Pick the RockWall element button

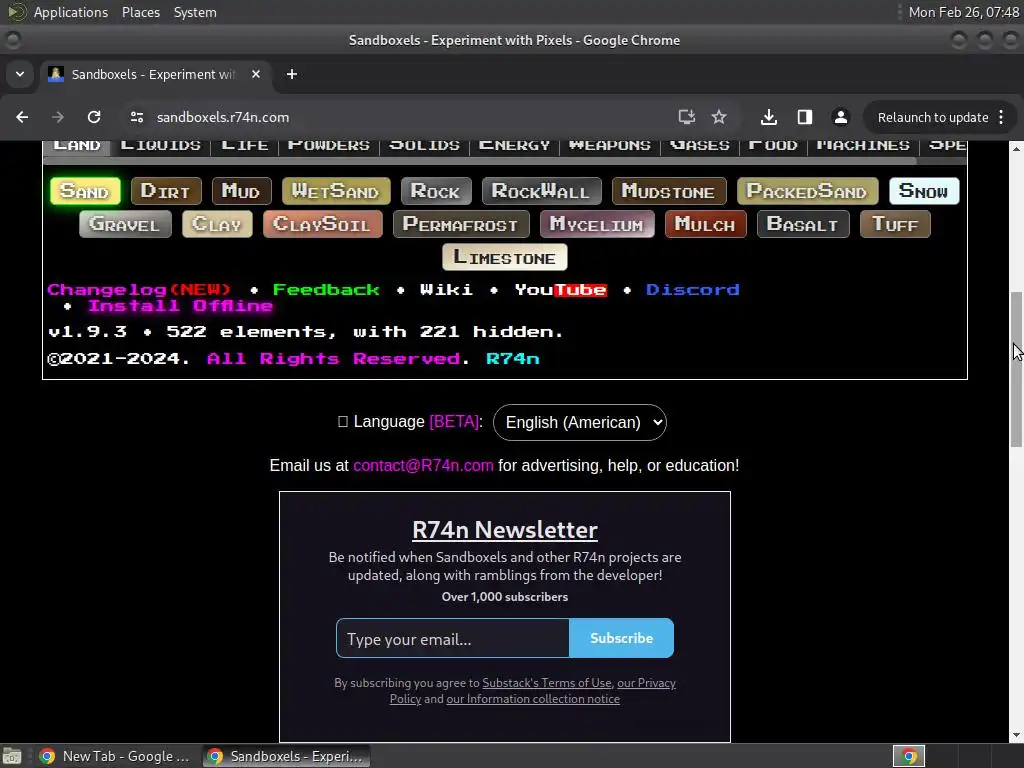click(541, 191)
